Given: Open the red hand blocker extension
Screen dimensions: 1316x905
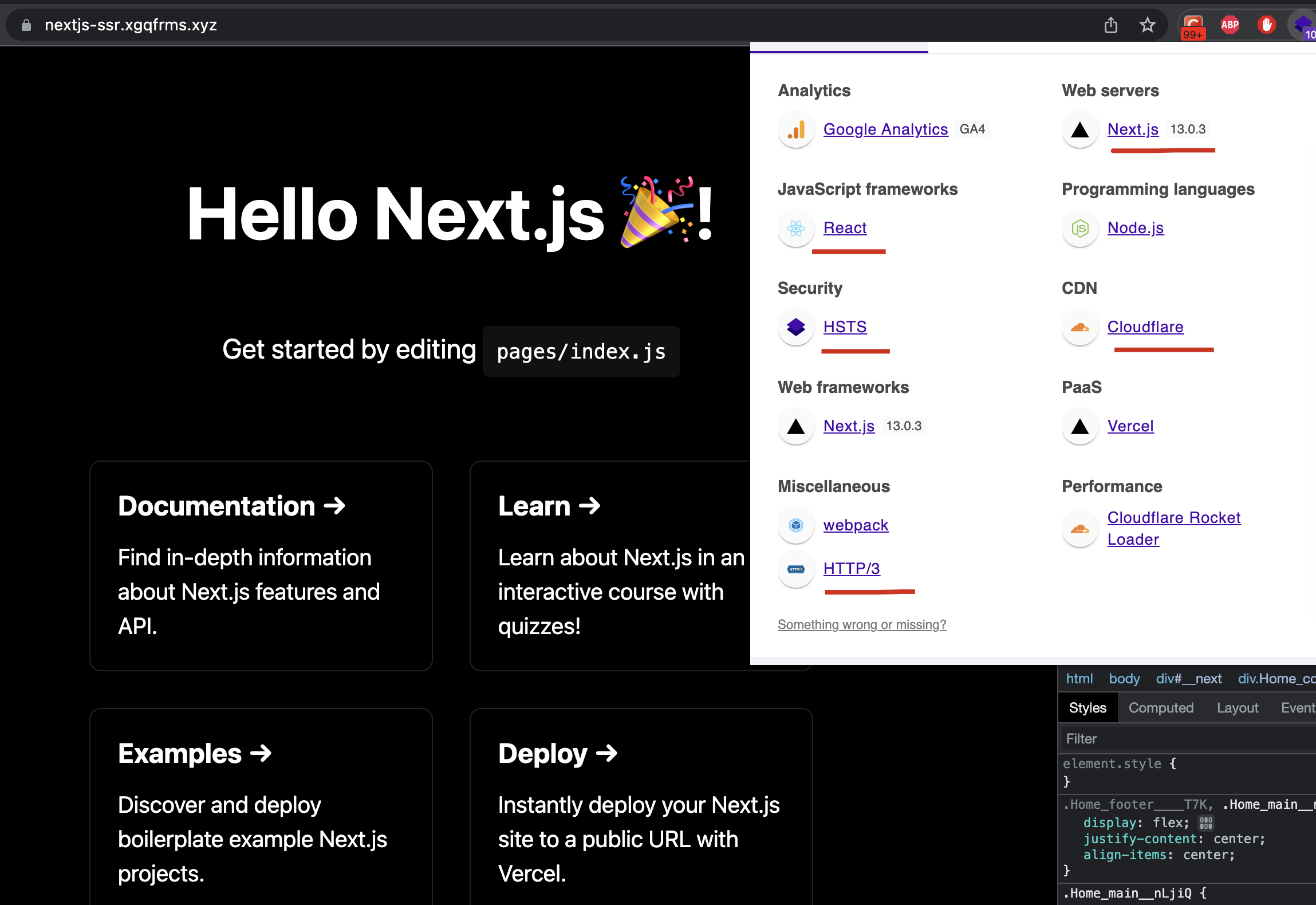Looking at the screenshot, I should click(x=1266, y=25).
